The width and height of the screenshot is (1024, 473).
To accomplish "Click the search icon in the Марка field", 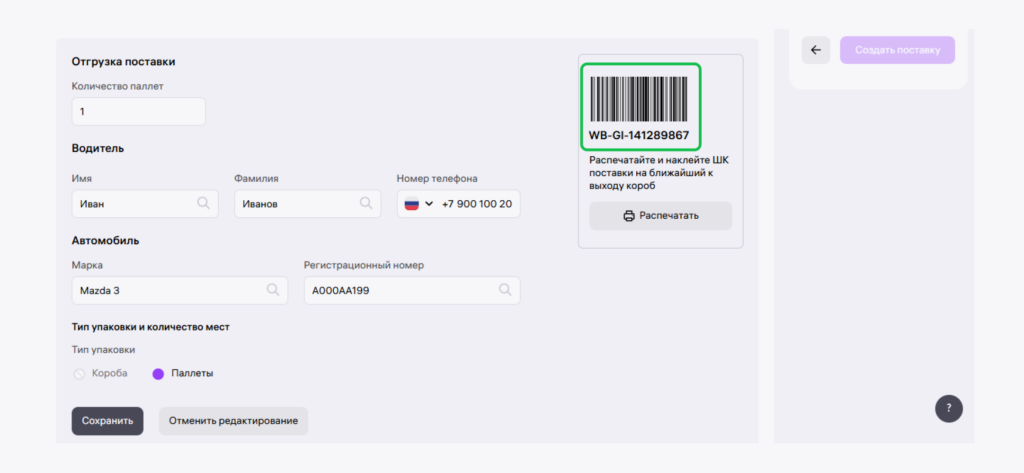I will click(x=272, y=290).
